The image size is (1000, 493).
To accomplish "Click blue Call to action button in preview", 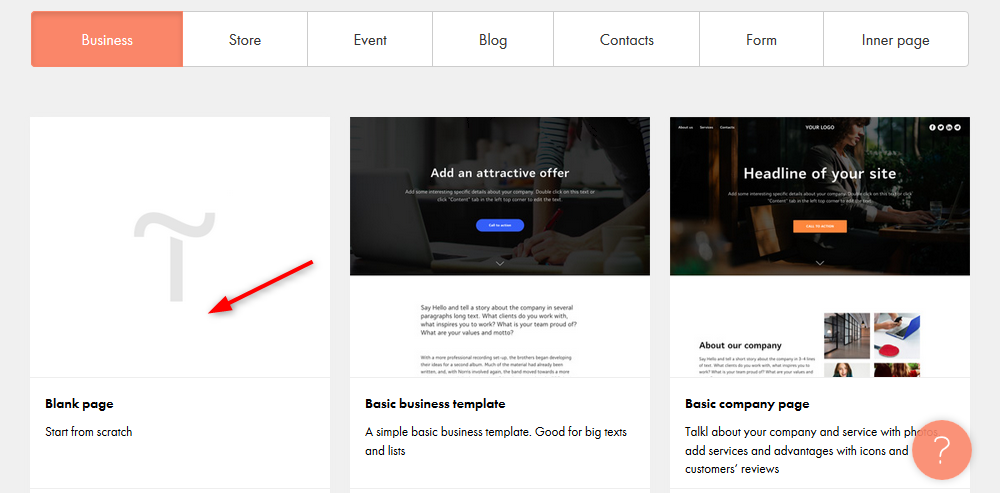I will pyautogui.click(x=500, y=226).
